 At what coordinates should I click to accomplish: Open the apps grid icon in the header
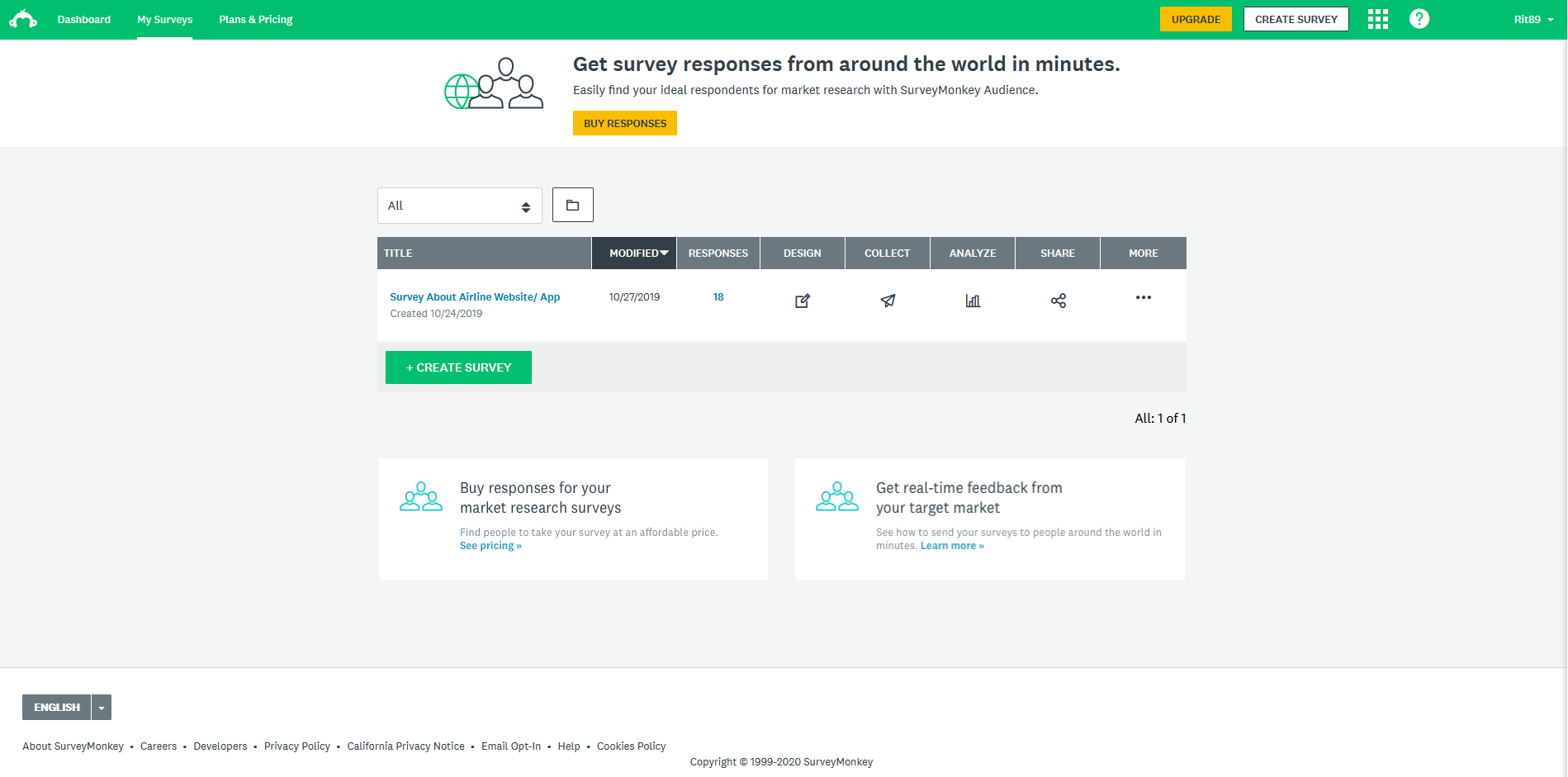coord(1377,18)
